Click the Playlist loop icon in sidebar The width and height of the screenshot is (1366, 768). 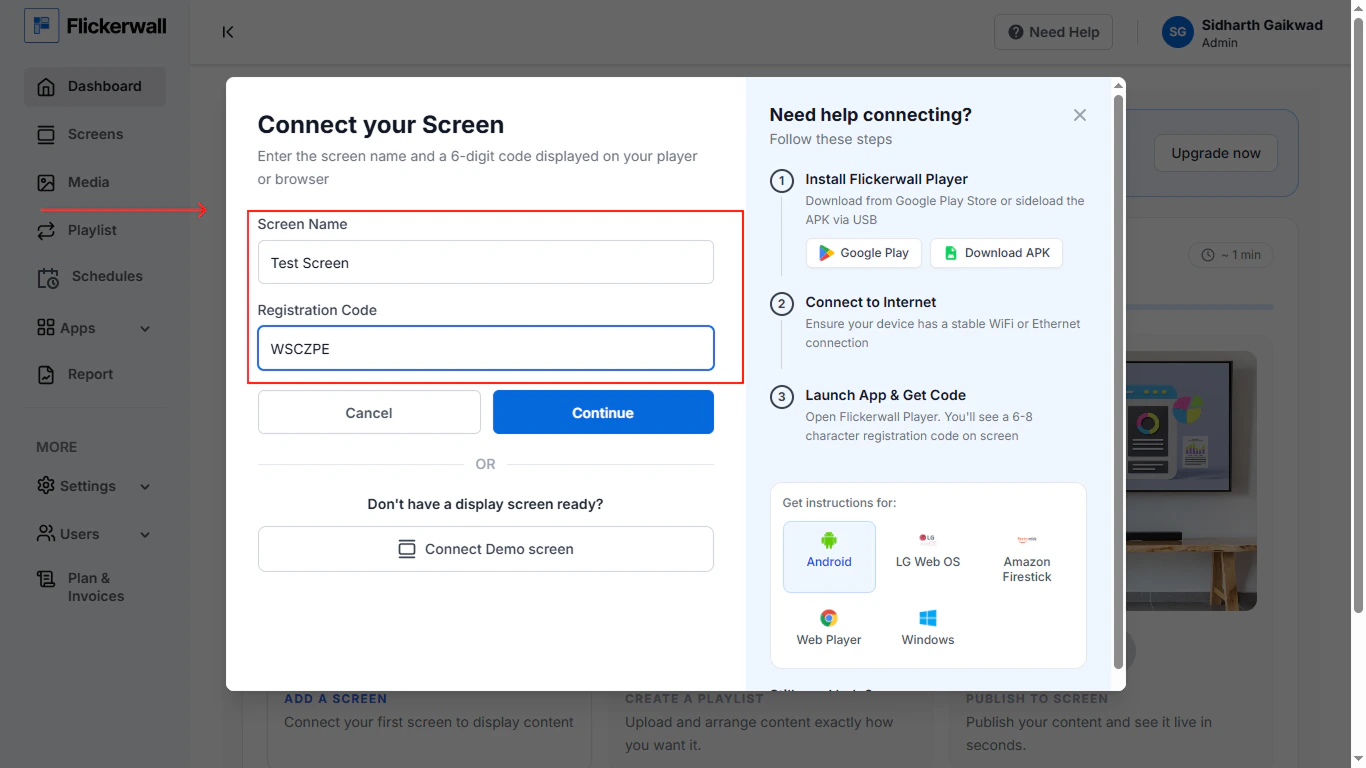tap(46, 231)
